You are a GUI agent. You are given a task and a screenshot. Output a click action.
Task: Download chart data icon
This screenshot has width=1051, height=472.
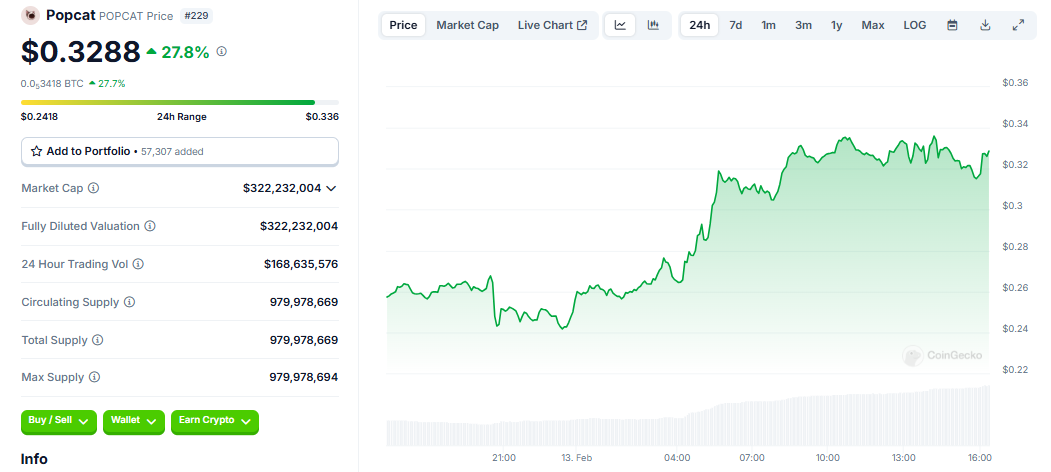coord(985,25)
